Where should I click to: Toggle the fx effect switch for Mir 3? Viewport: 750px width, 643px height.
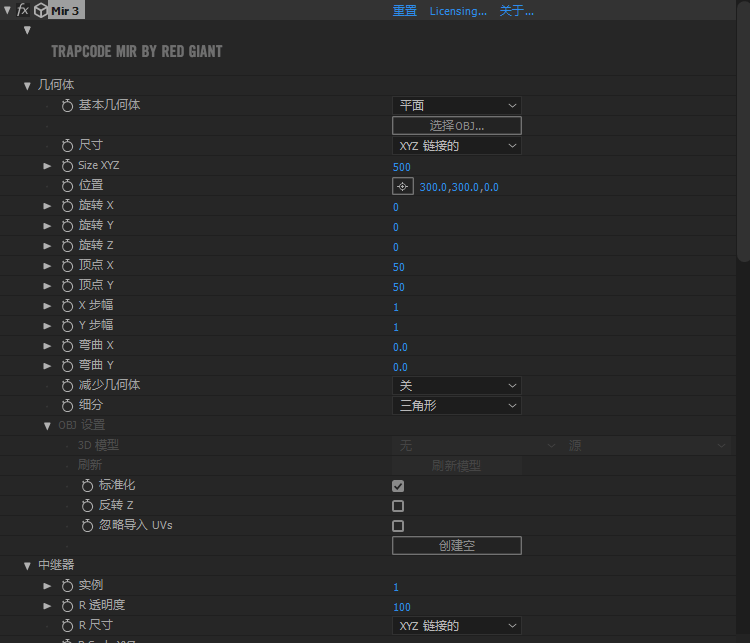pyautogui.click(x=22, y=10)
